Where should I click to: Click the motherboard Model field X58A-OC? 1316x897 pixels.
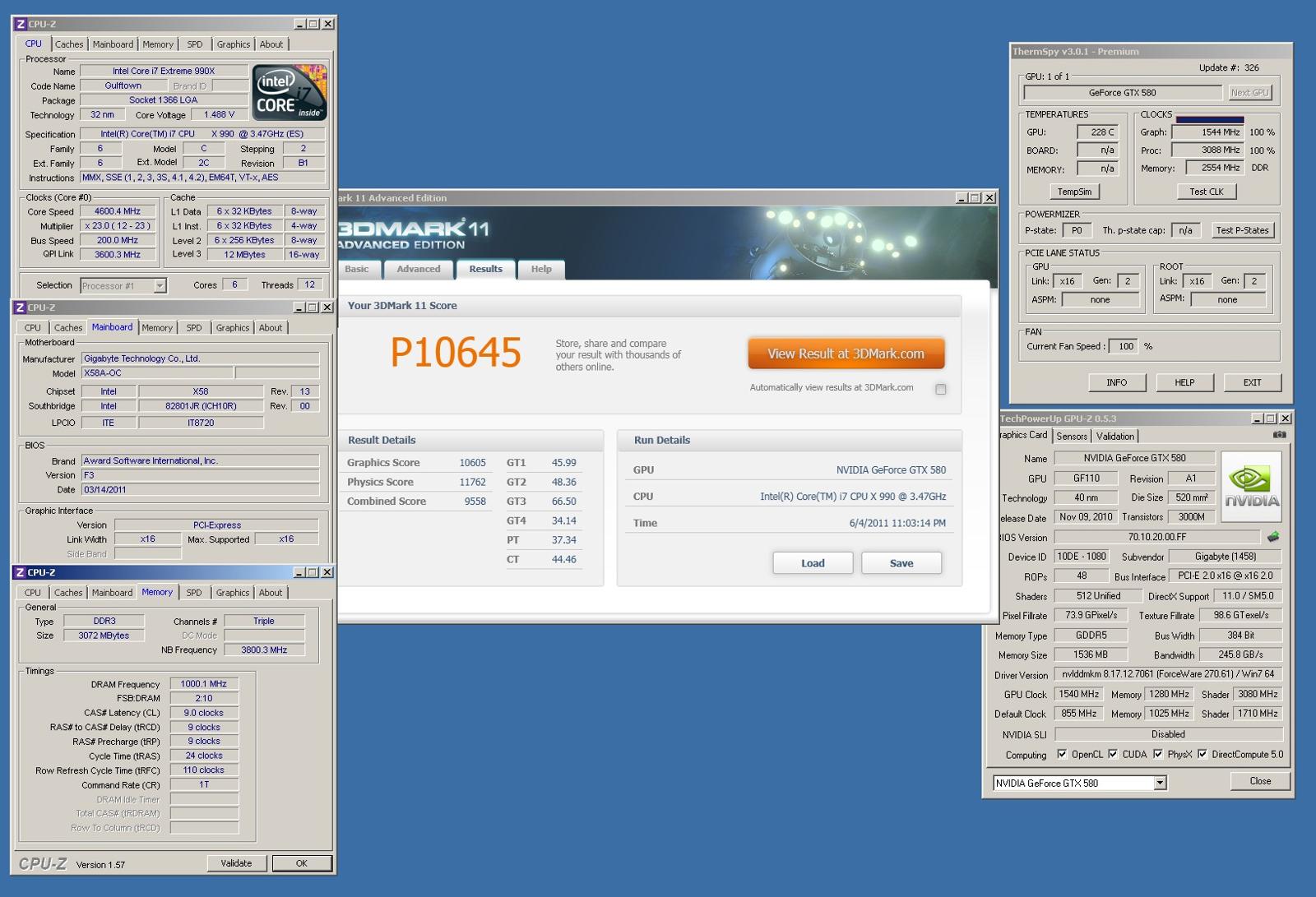point(156,373)
